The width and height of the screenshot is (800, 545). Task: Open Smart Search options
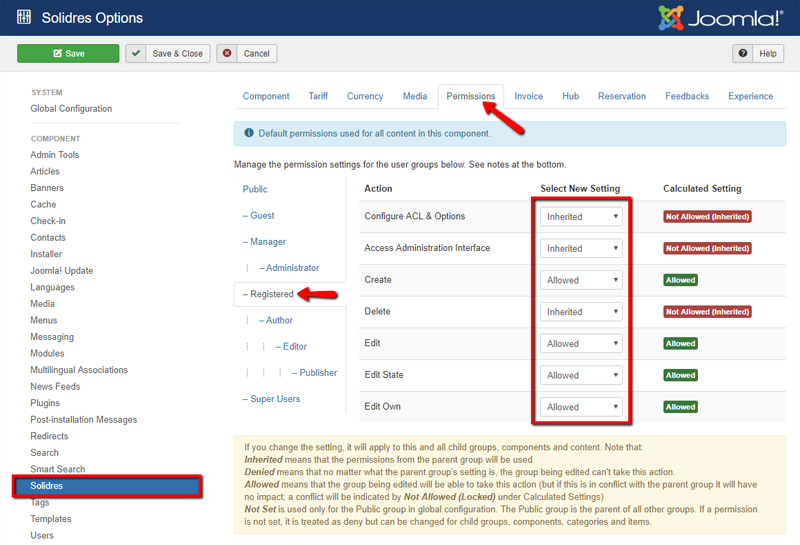pos(58,469)
